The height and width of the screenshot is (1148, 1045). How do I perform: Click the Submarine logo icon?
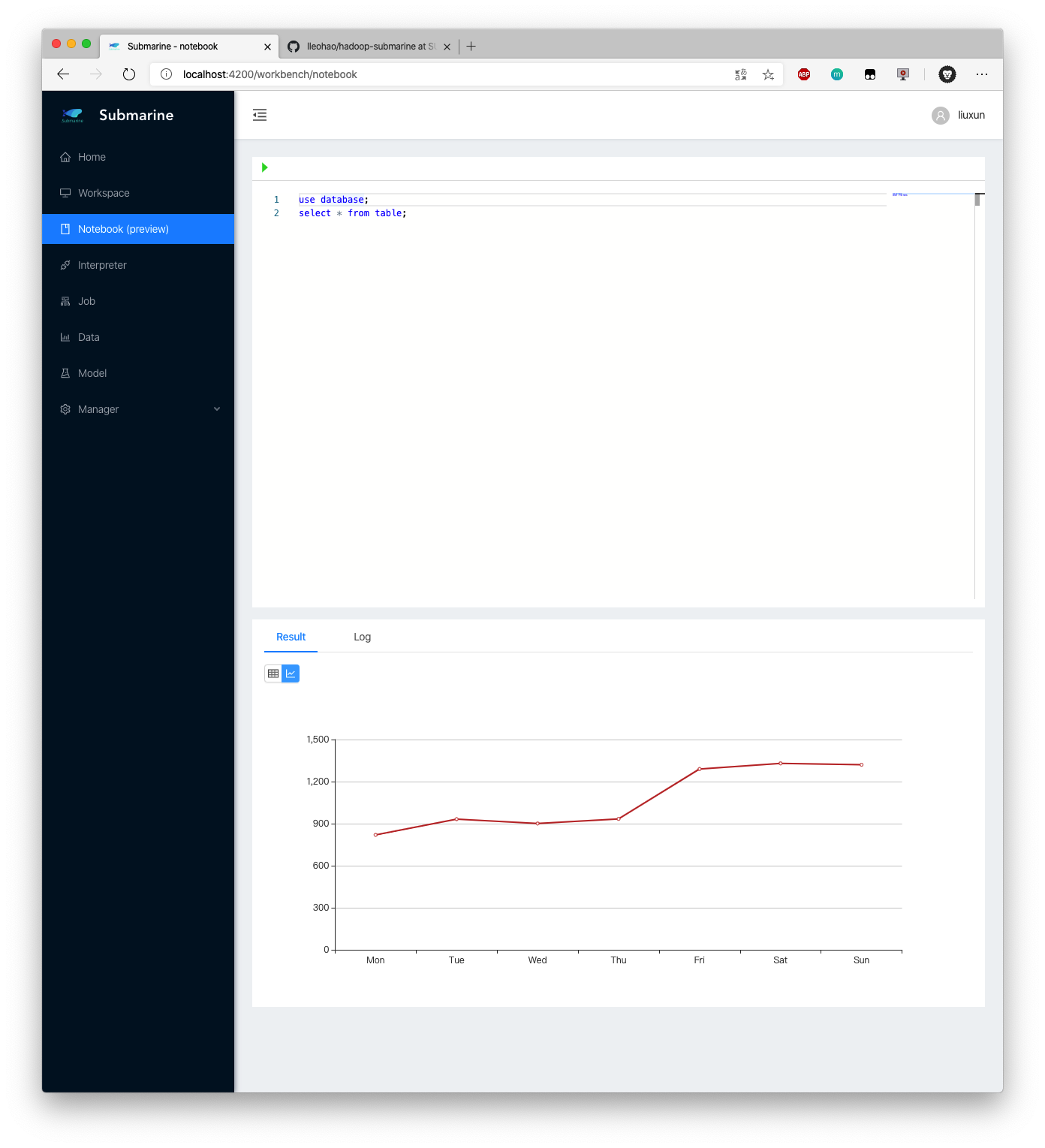point(73,115)
